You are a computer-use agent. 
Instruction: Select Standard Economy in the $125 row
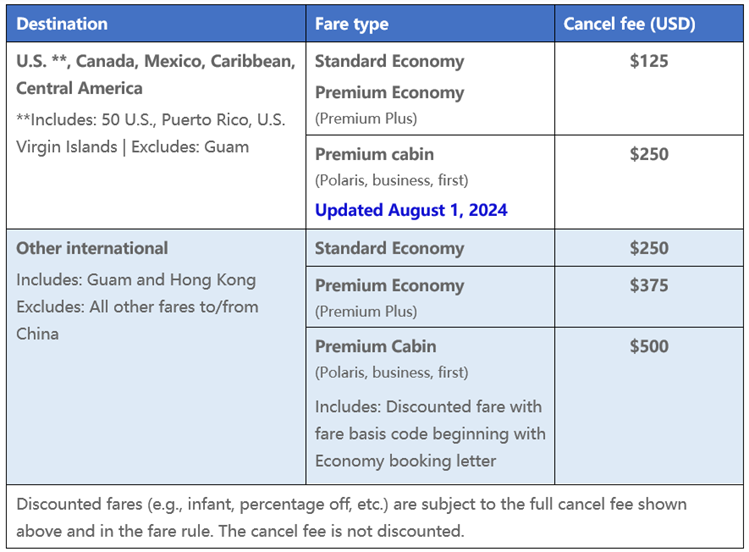(x=389, y=61)
